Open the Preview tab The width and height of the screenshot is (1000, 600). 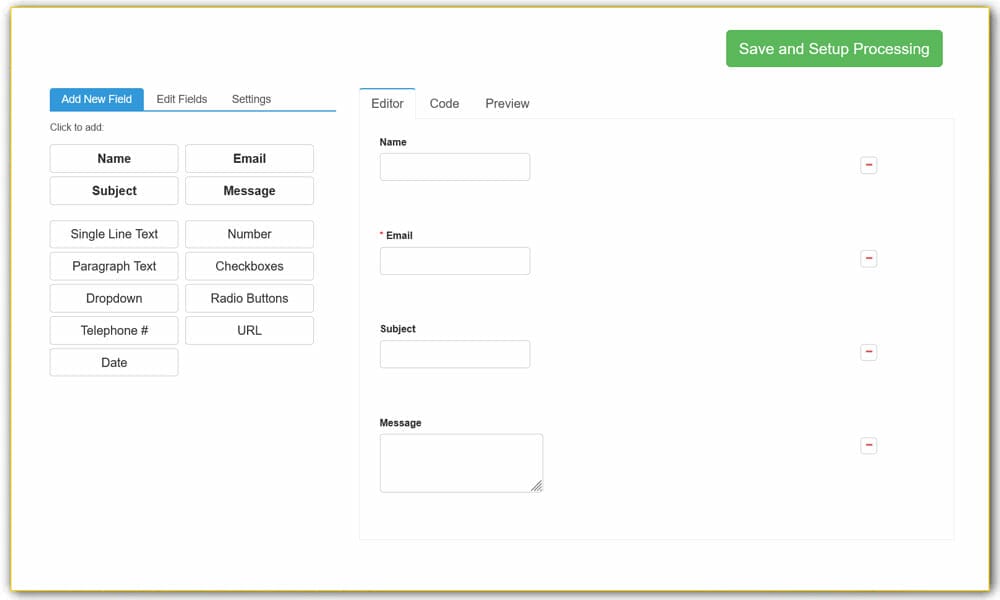(x=507, y=103)
